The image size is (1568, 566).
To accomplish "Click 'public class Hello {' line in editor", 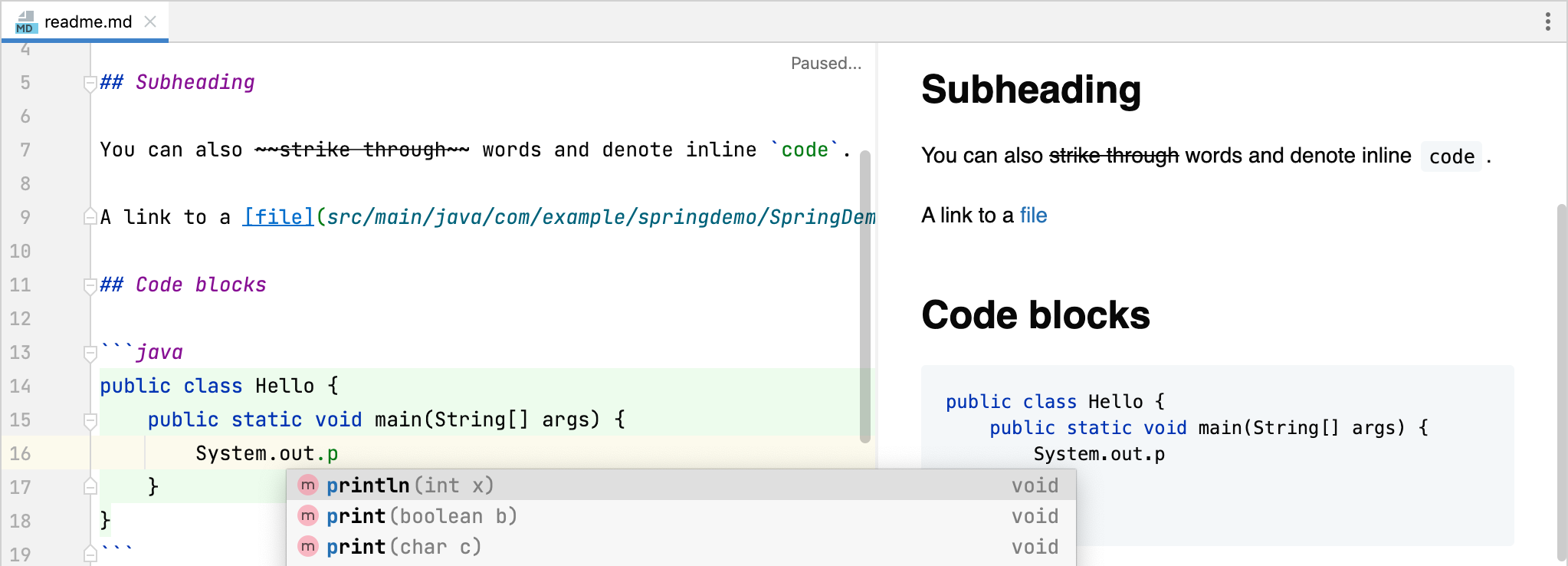I will (219, 386).
